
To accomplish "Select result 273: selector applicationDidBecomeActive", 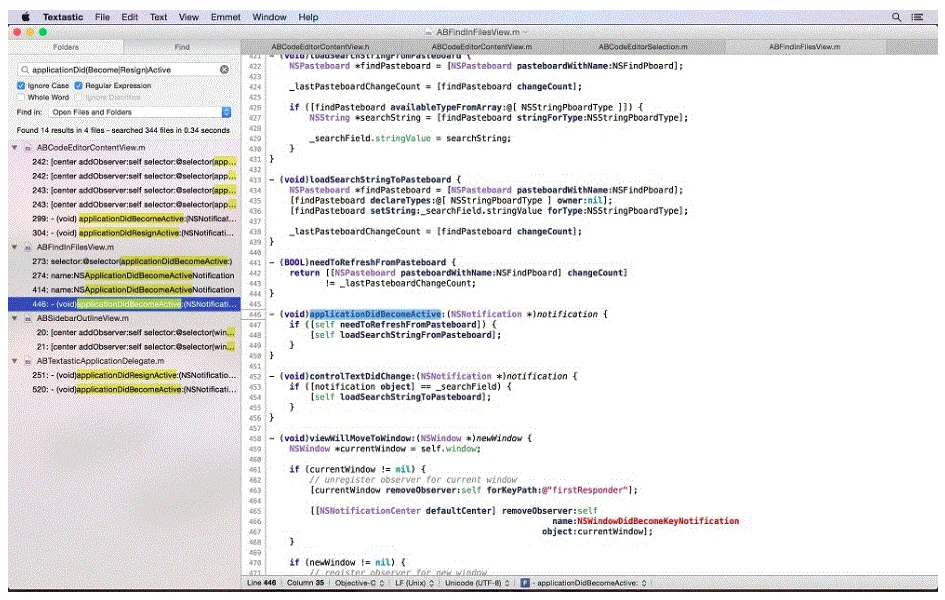I will [x=124, y=261].
